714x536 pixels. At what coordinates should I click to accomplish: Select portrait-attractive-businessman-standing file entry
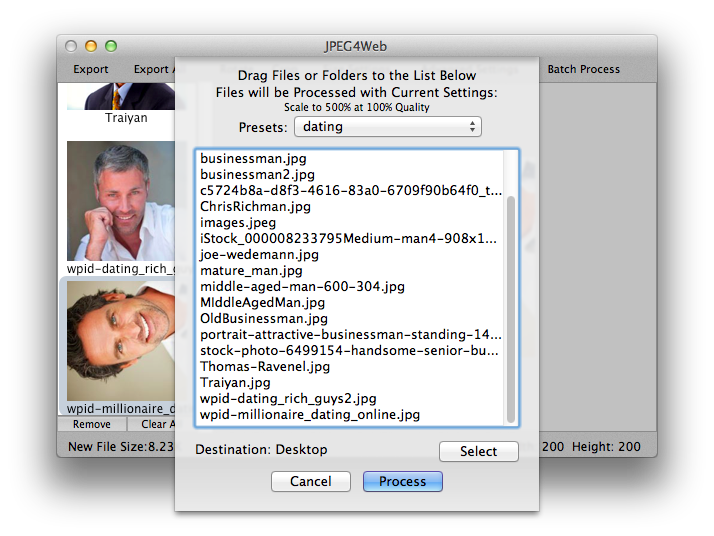point(351,335)
